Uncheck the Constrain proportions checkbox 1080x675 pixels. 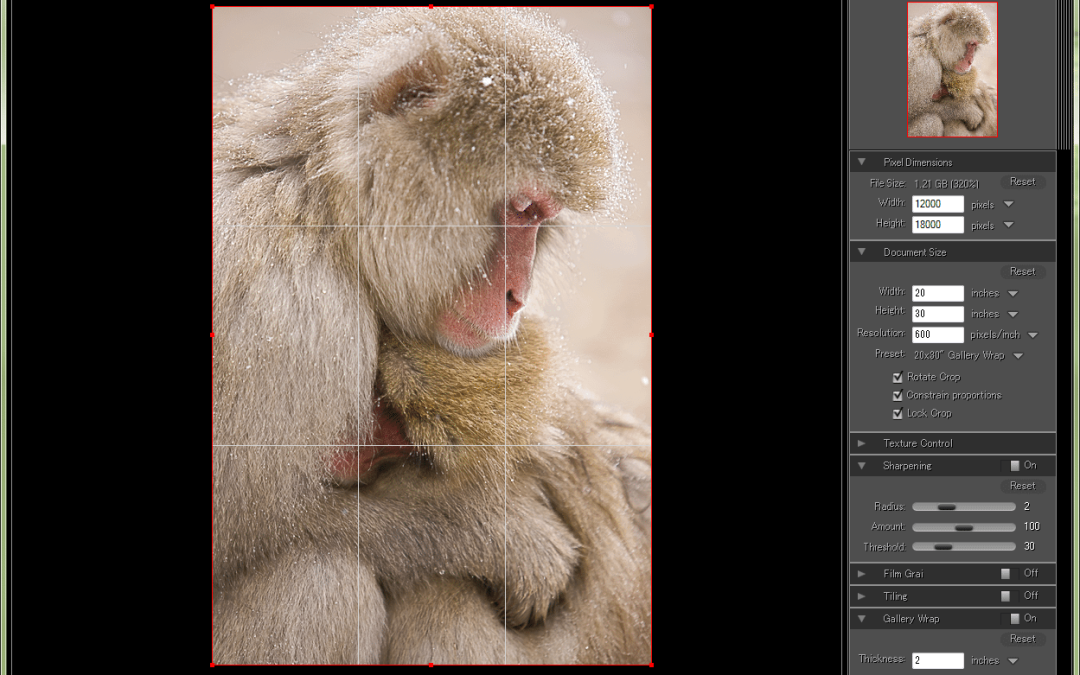pyautogui.click(x=898, y=395)
